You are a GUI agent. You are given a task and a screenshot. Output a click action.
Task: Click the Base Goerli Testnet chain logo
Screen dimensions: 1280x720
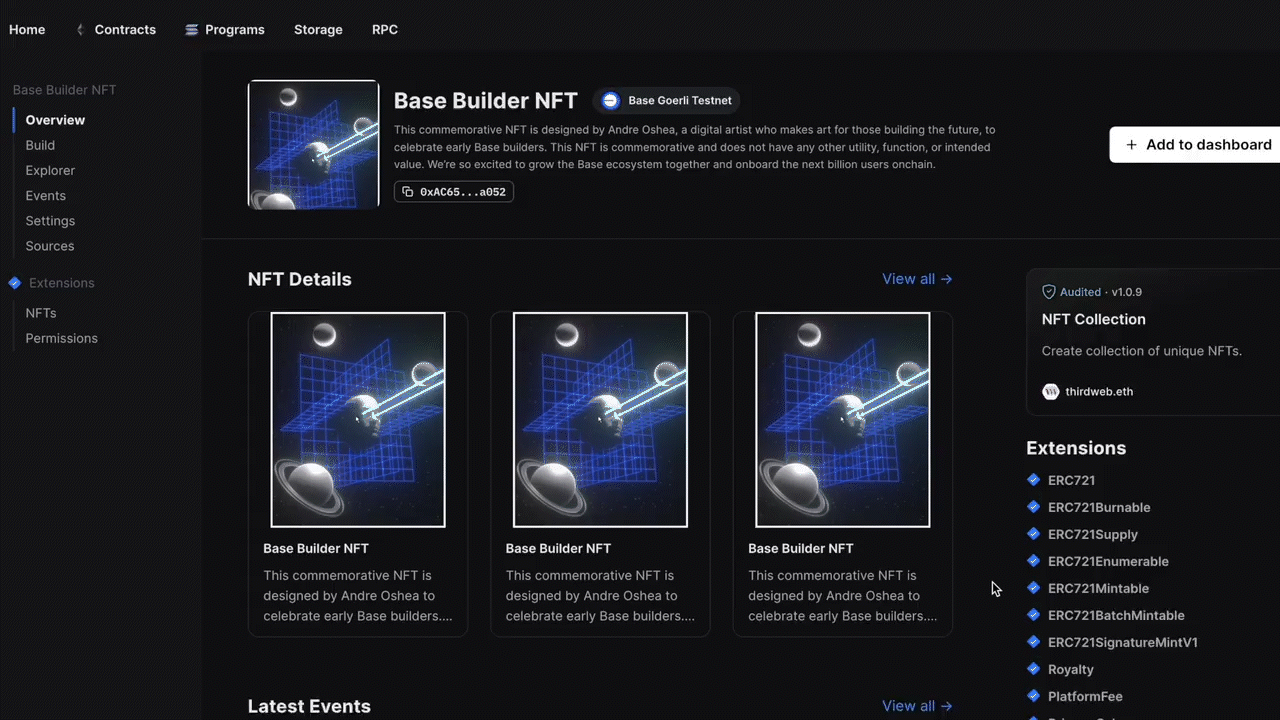(x=611, y=101)
